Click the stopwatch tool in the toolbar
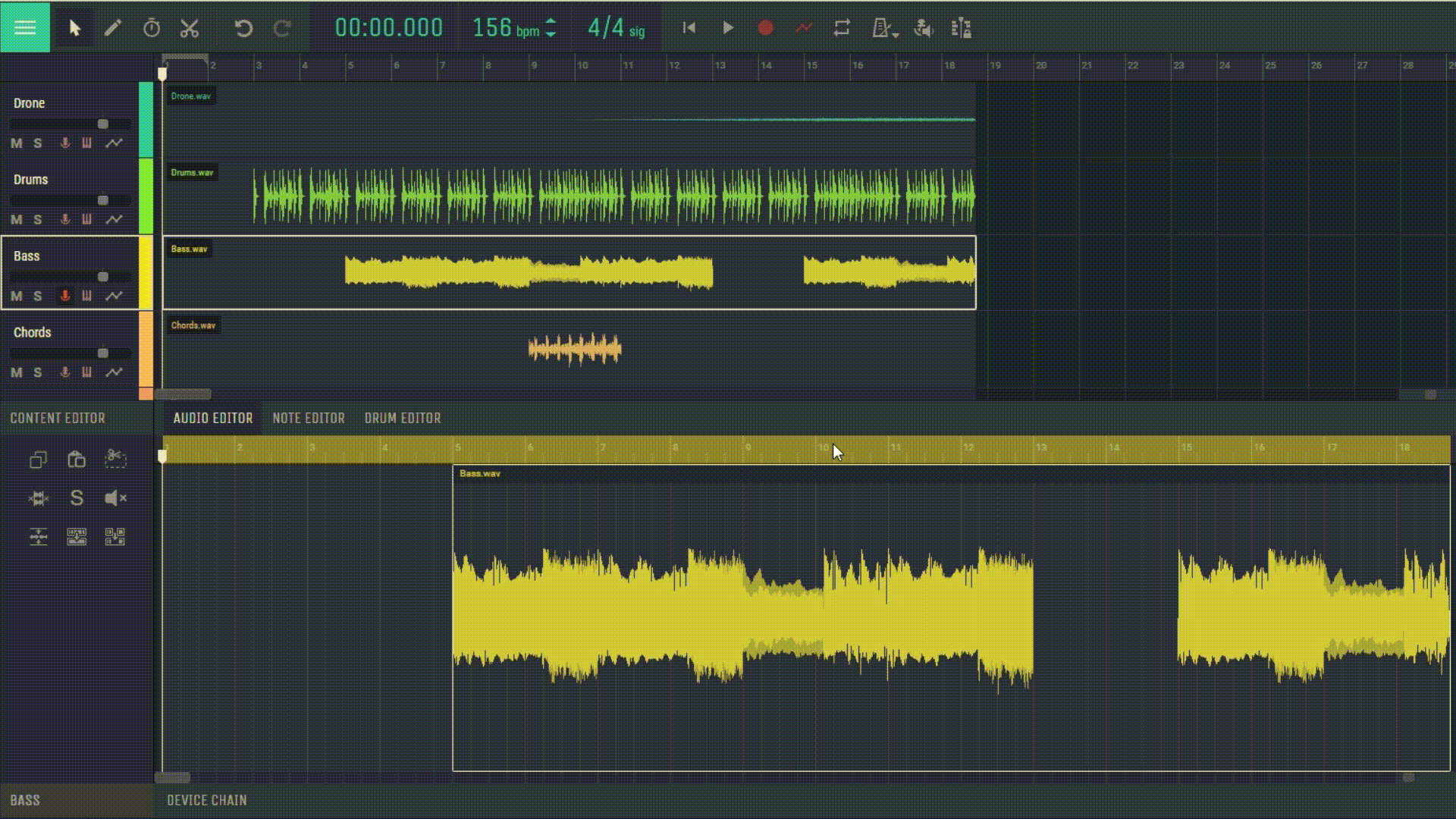 (152, 27)
